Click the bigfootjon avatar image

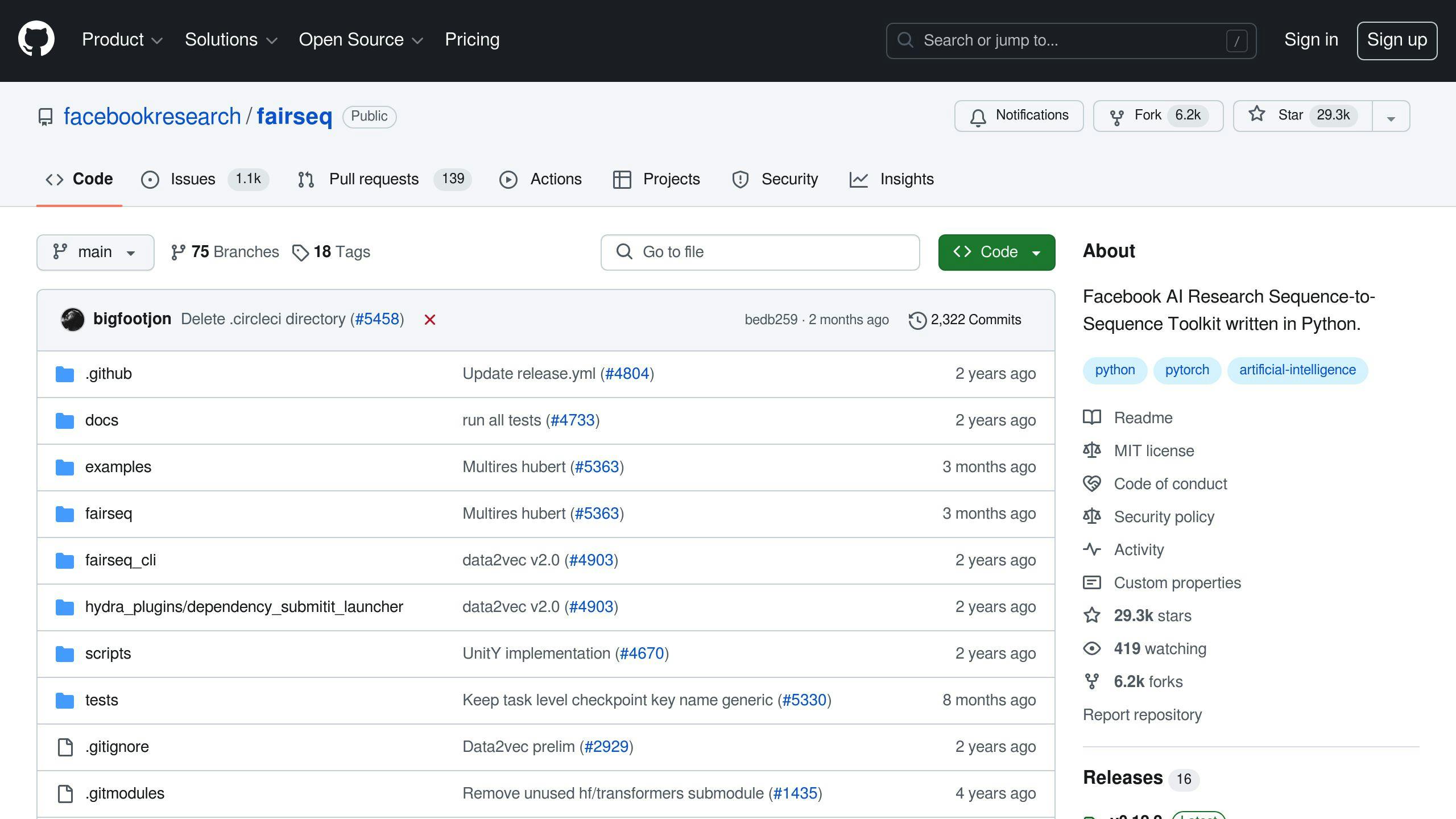(72, 319)
